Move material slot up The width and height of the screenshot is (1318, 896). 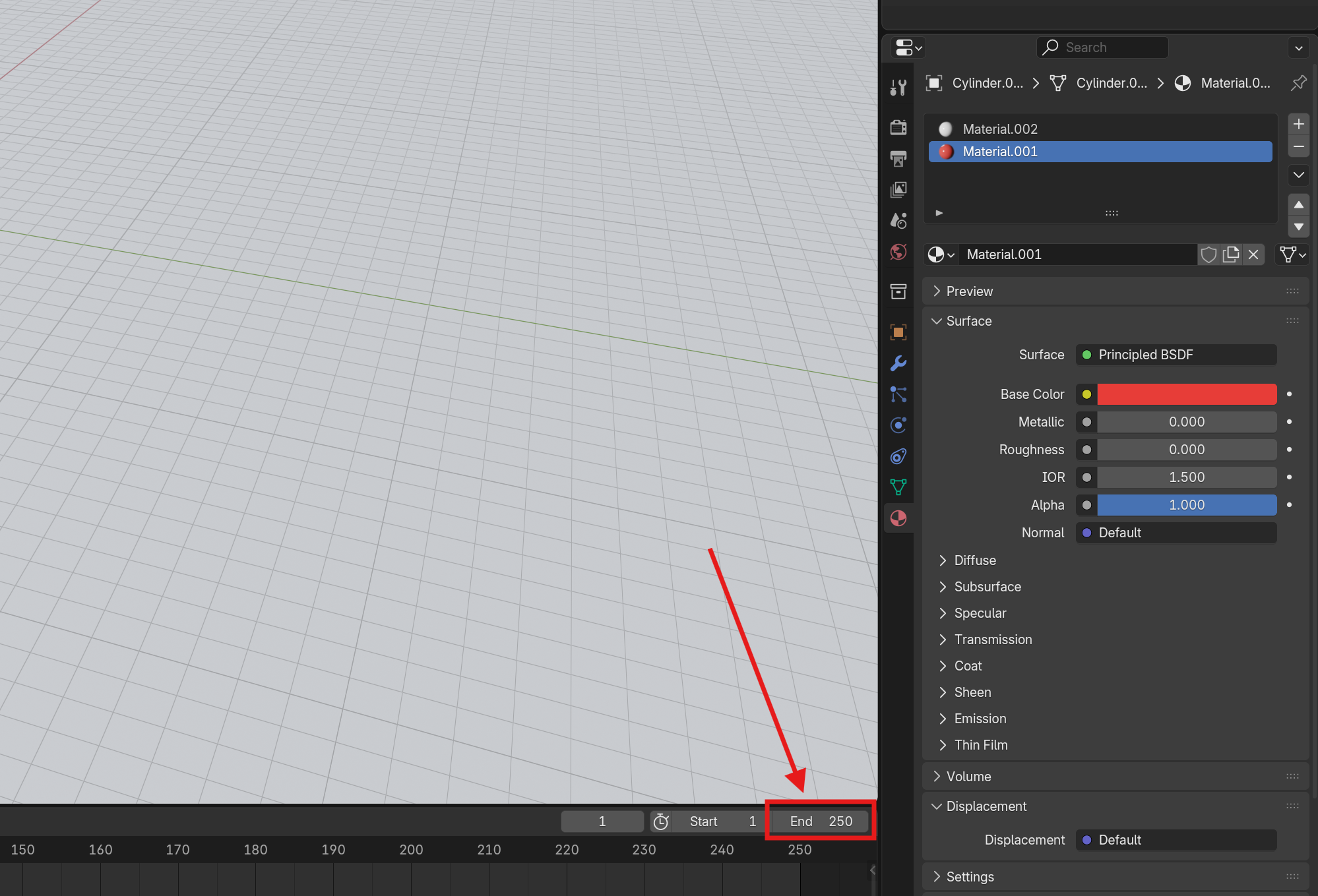click(x=1298, y=204)
